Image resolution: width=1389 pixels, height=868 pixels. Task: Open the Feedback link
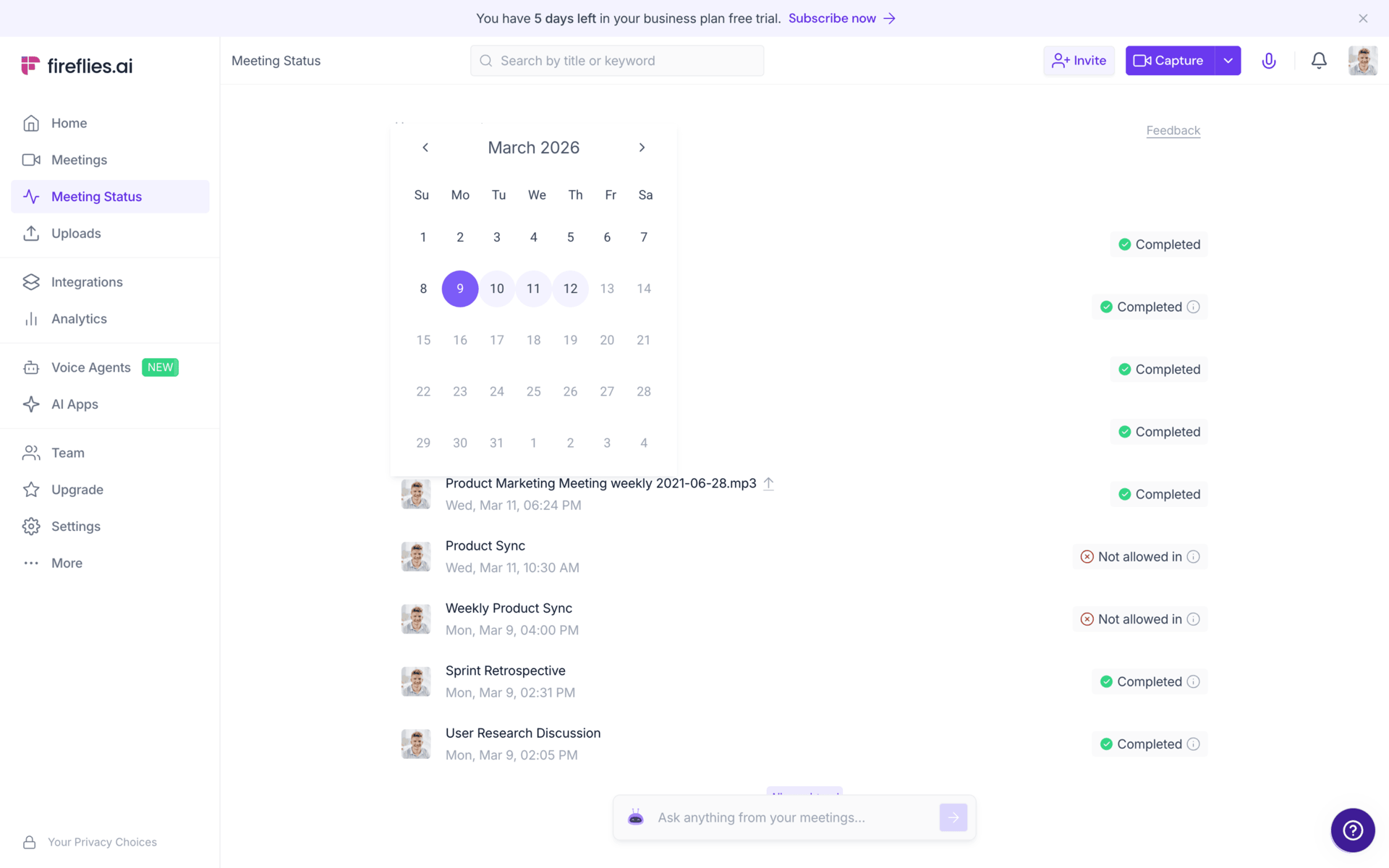tap(1173, 131)
